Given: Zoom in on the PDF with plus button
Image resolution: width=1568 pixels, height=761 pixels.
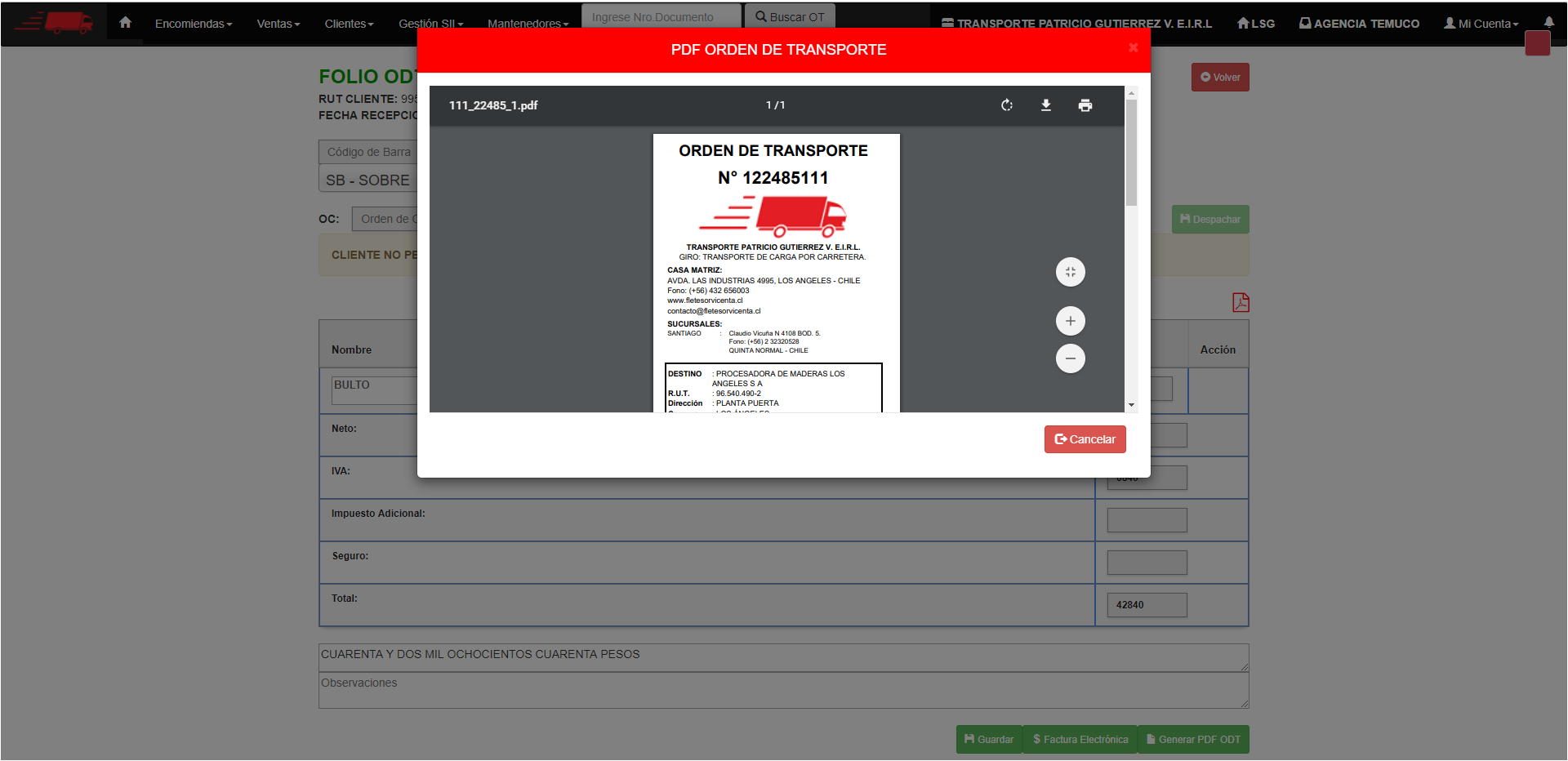Looking at the screenshot, I should pos(1071,321).
